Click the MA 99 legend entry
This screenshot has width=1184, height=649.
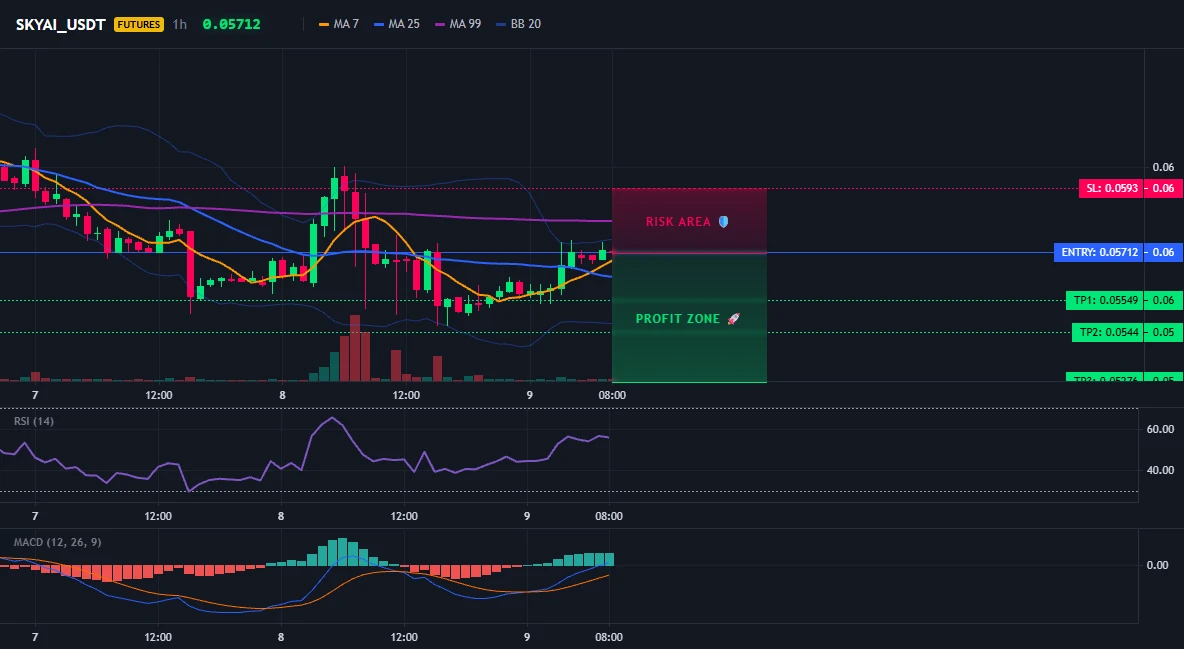tap(458, 24)
